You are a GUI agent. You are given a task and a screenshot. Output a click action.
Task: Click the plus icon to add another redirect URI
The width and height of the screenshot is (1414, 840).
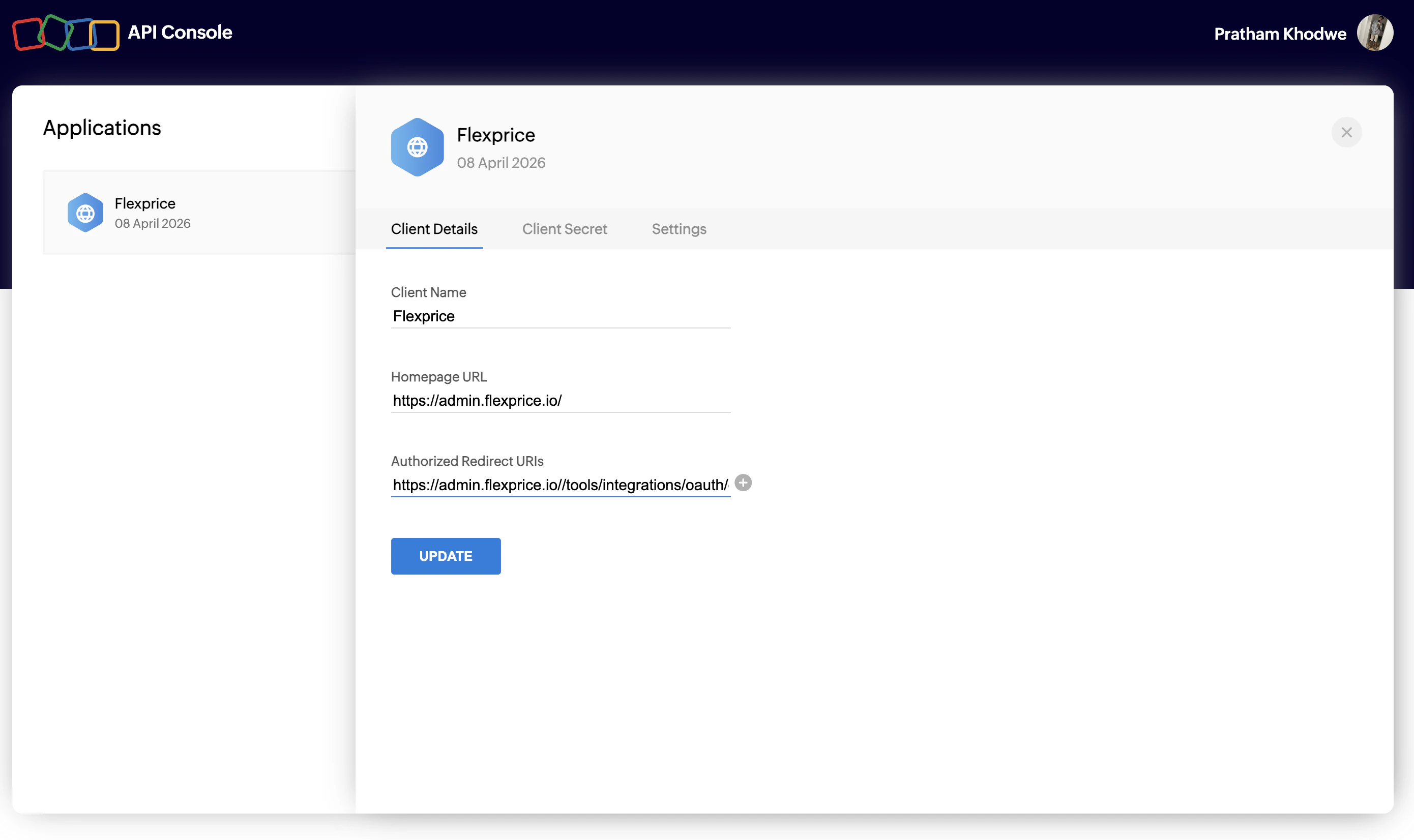pos(743,483)
